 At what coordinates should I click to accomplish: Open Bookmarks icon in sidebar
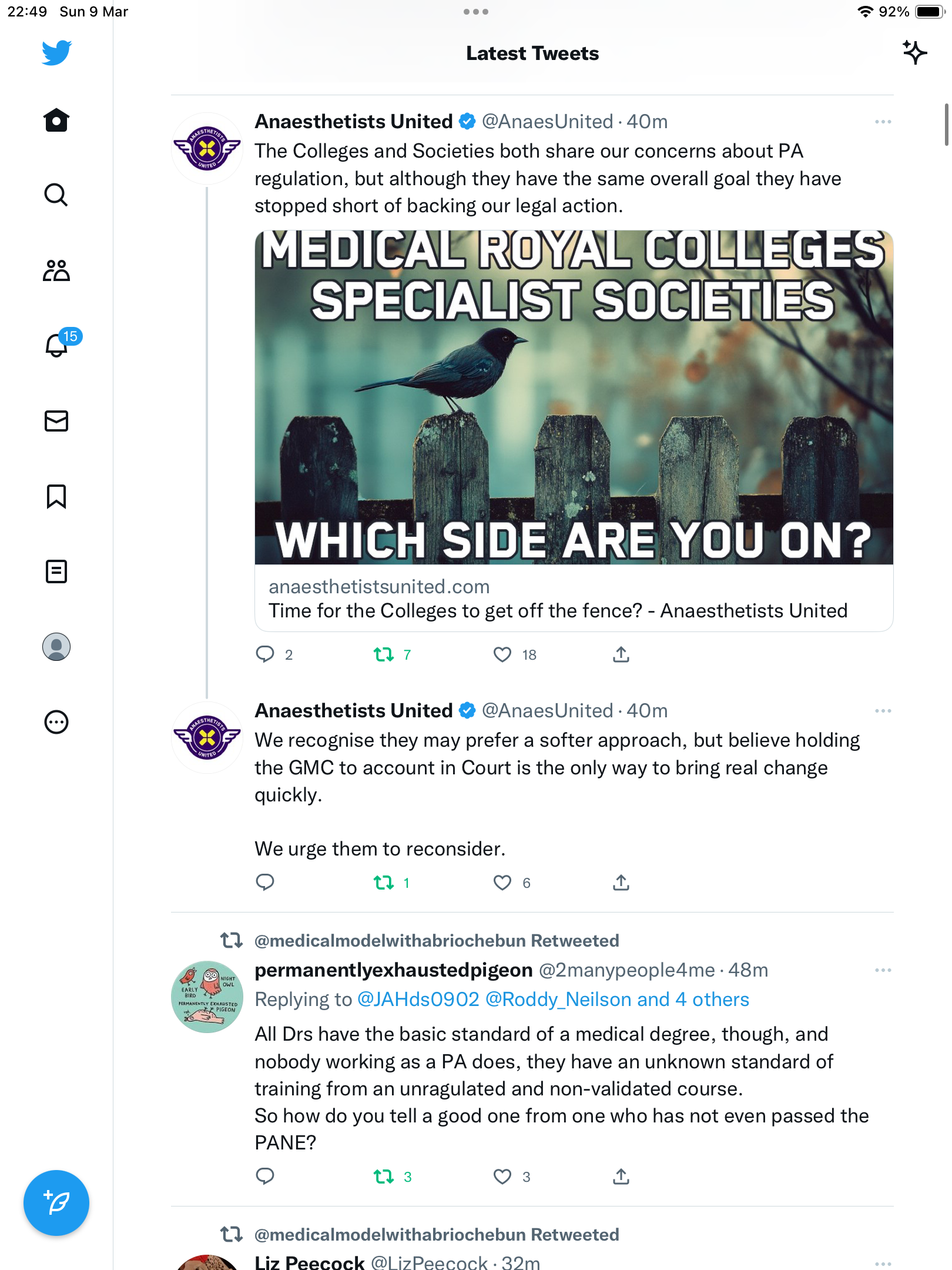click(56, 496)
